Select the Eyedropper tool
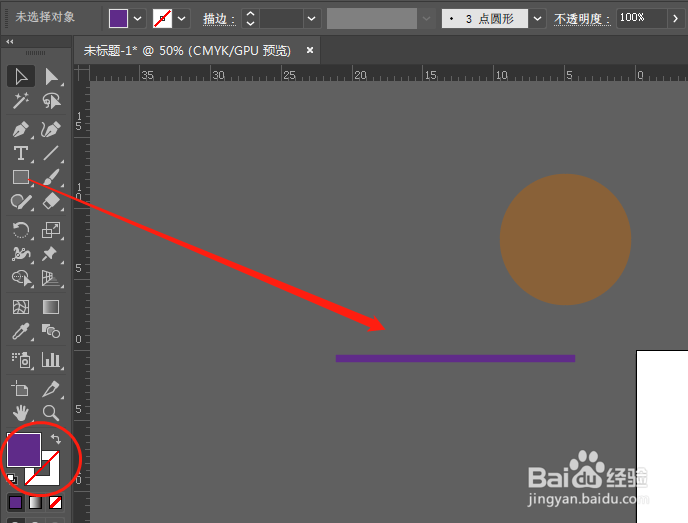This screenshot has width=688, height=523. pyautogui.click(x=21, y=331)
